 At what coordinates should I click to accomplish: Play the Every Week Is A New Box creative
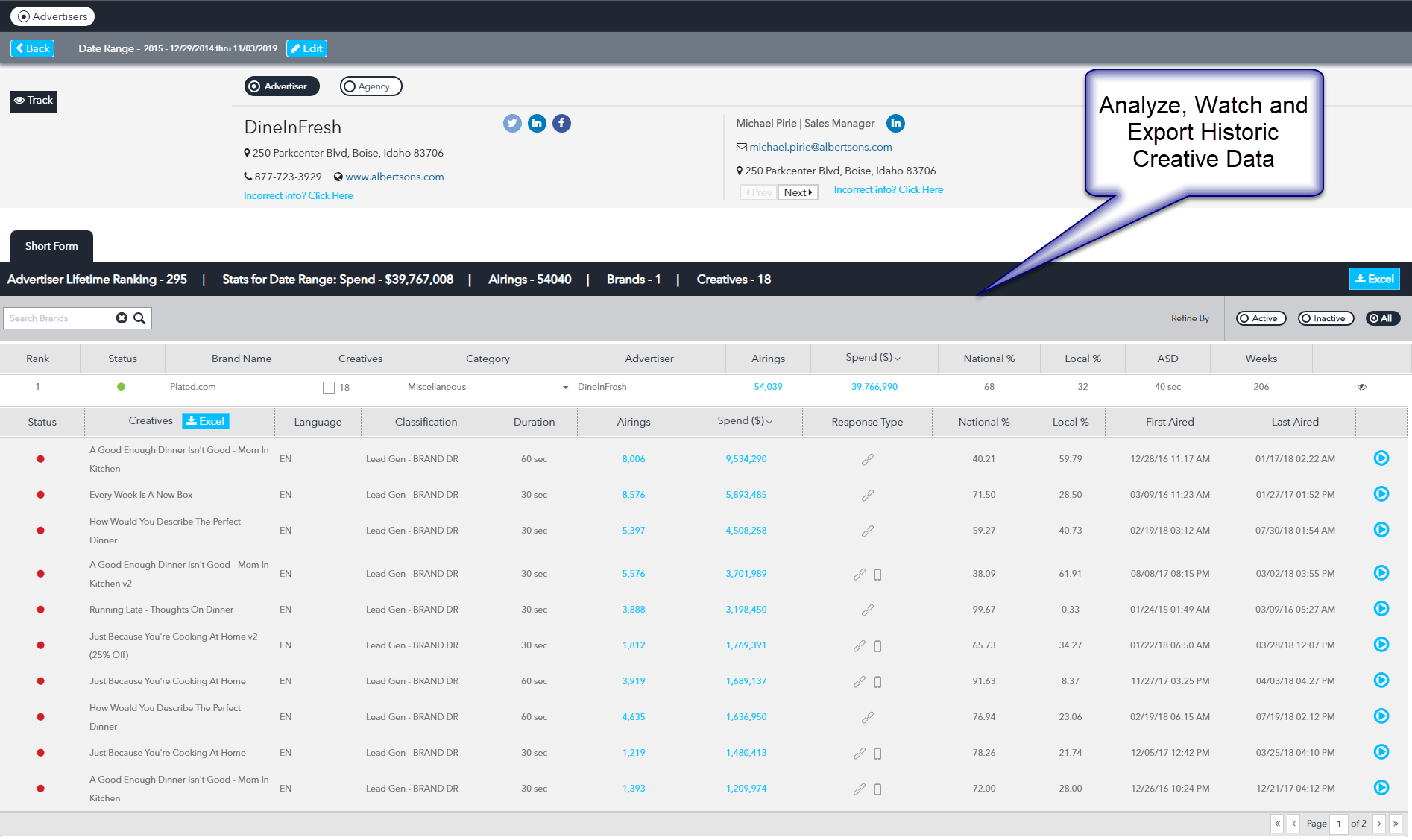(1381, 494)
